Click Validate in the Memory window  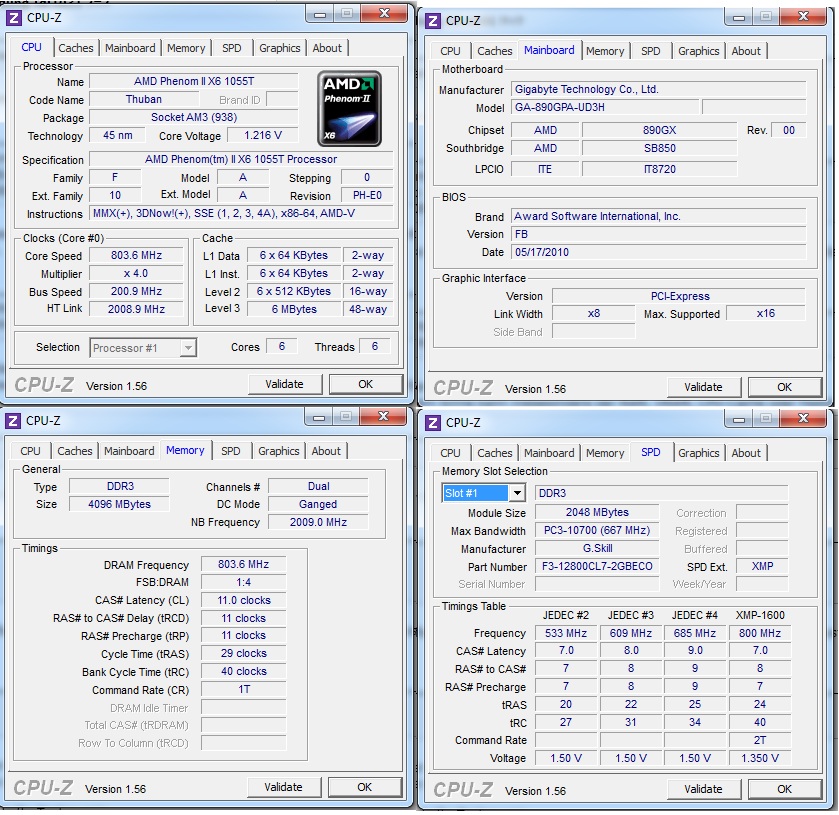point(284,787)
